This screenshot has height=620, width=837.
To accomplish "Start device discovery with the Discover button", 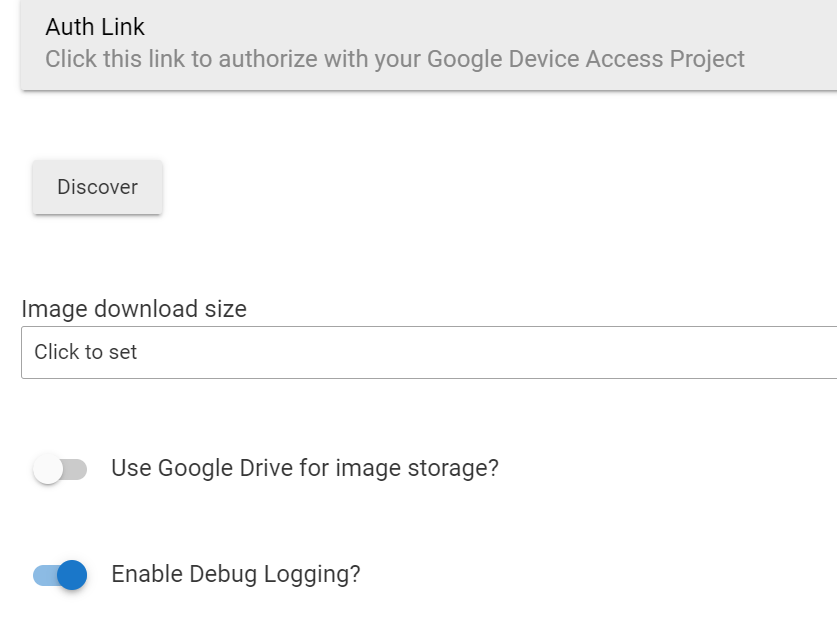I will [97, 187].
